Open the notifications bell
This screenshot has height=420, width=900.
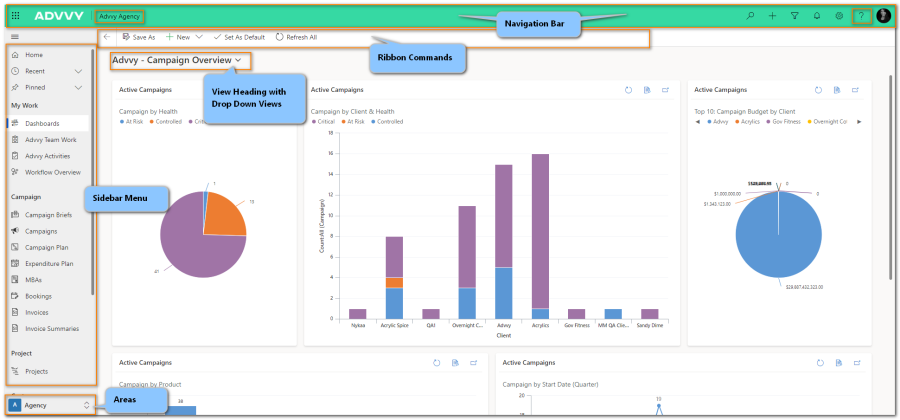point(817,16)
